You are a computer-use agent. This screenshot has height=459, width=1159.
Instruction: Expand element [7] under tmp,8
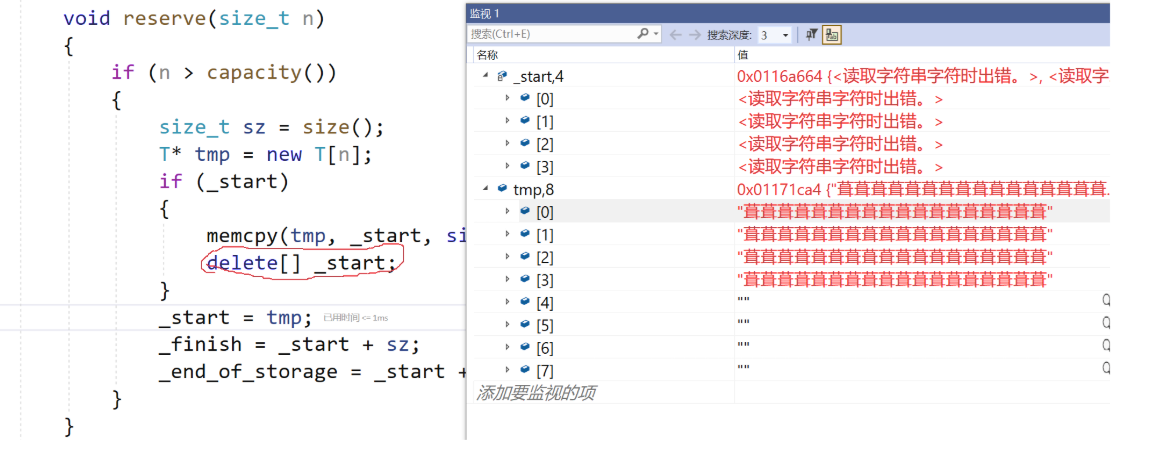(x=507, y=370)
